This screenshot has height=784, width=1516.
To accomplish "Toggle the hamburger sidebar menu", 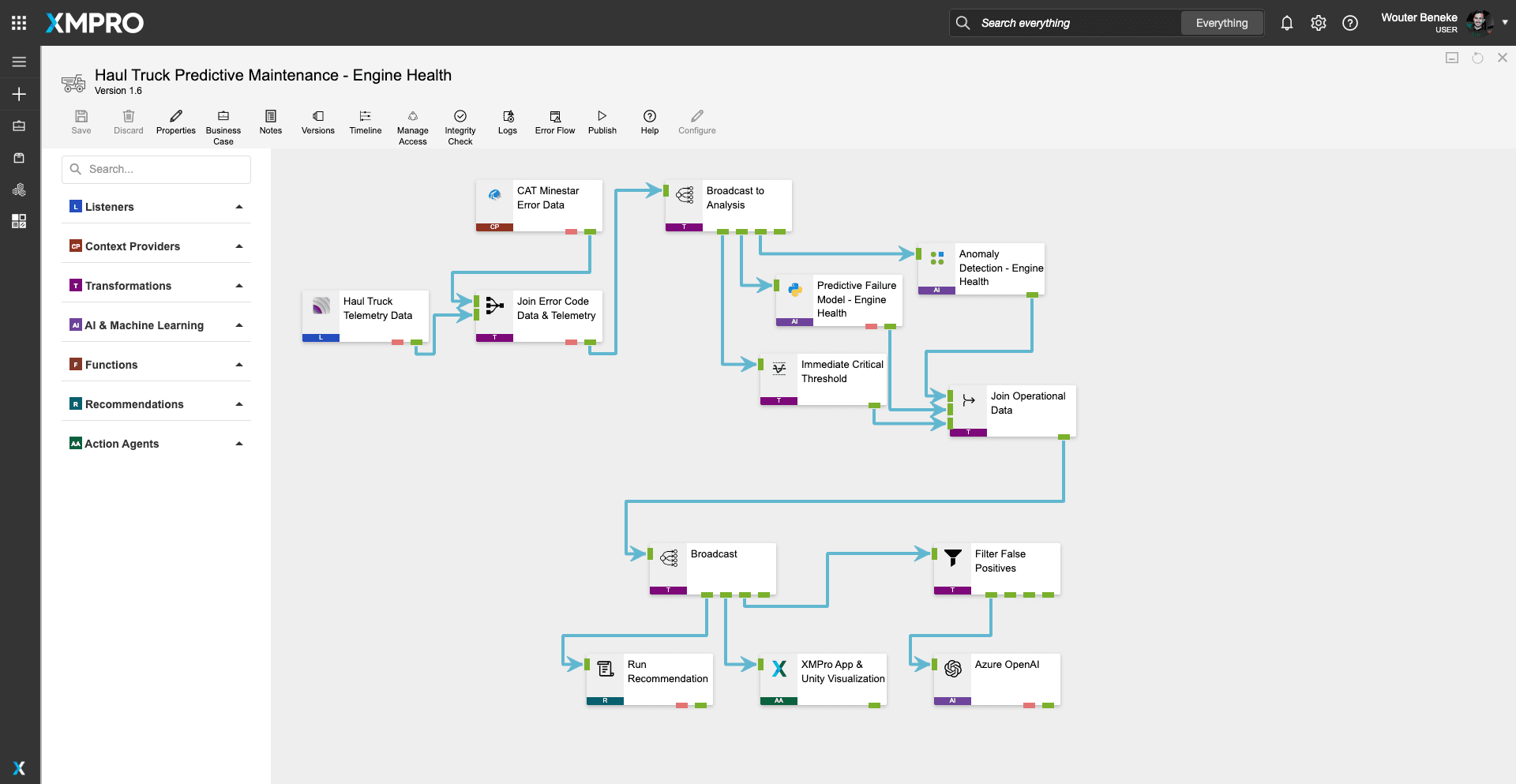I will pos(19,62).
